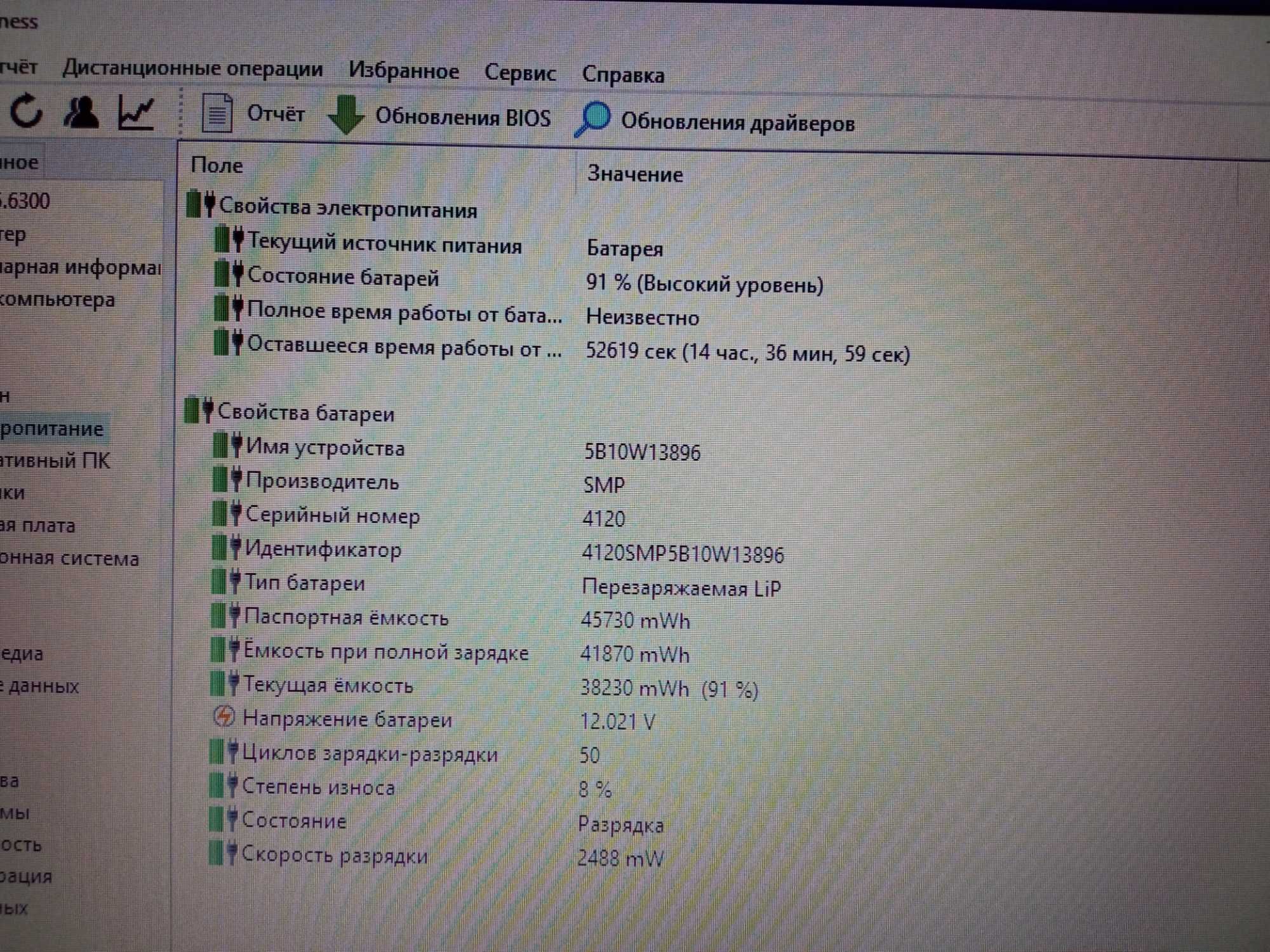
Task: Open the Избранное menu
Action: [403, 71]
